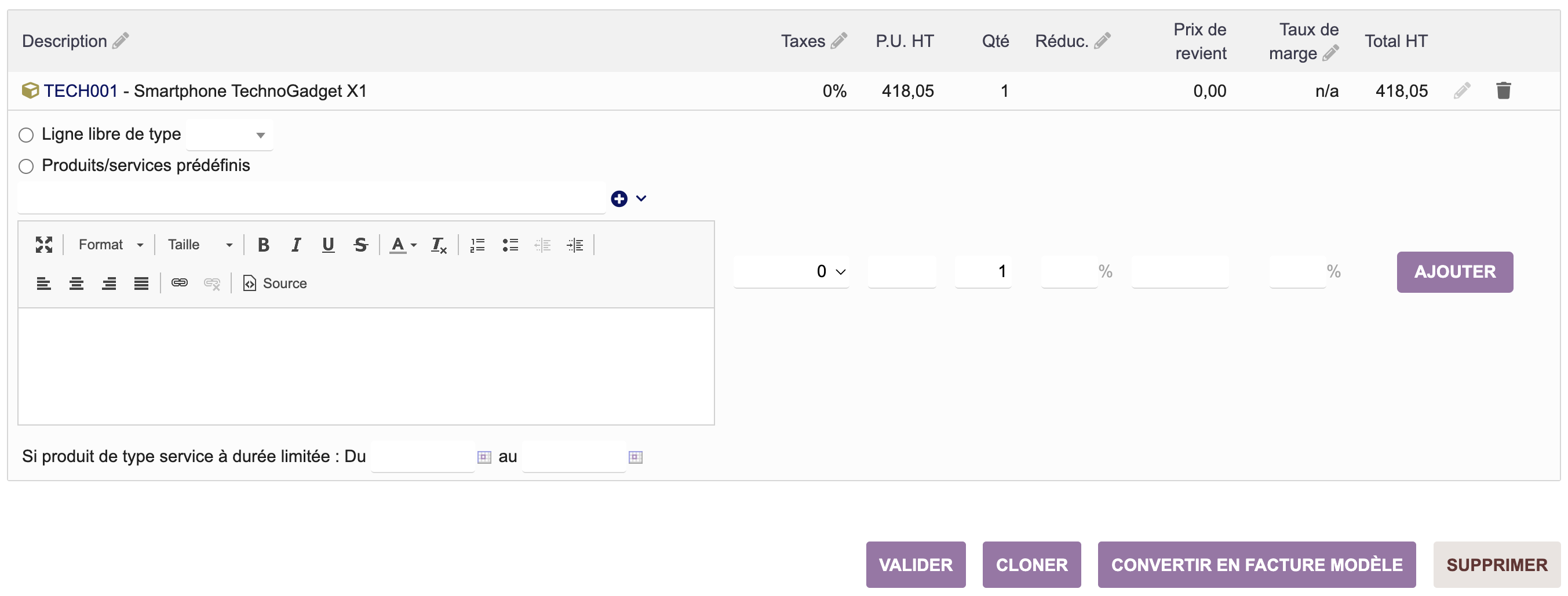
Task: Click the insert link icon
Action: 180,283
